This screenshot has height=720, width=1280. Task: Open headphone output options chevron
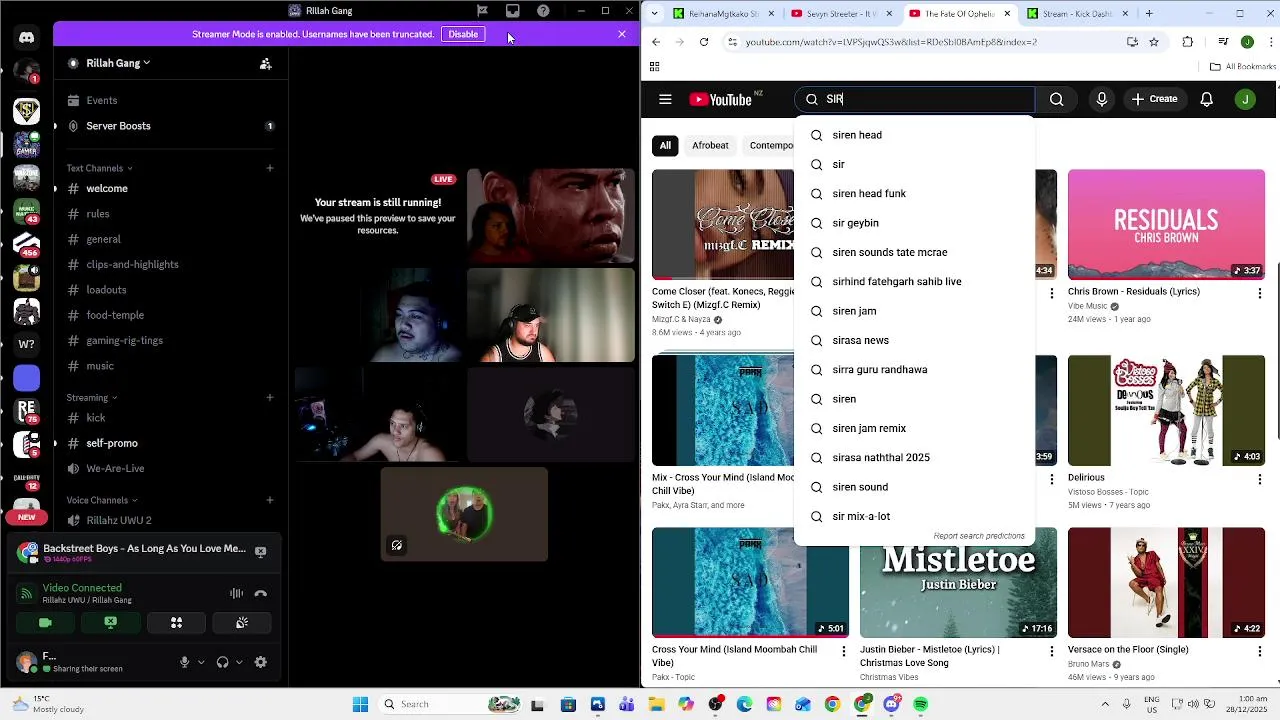[239, 662]
